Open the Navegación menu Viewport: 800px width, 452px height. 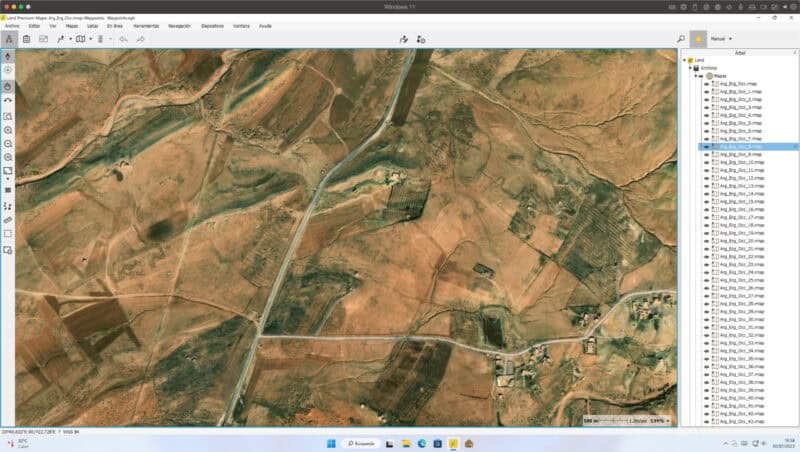(x=180, y=26)
